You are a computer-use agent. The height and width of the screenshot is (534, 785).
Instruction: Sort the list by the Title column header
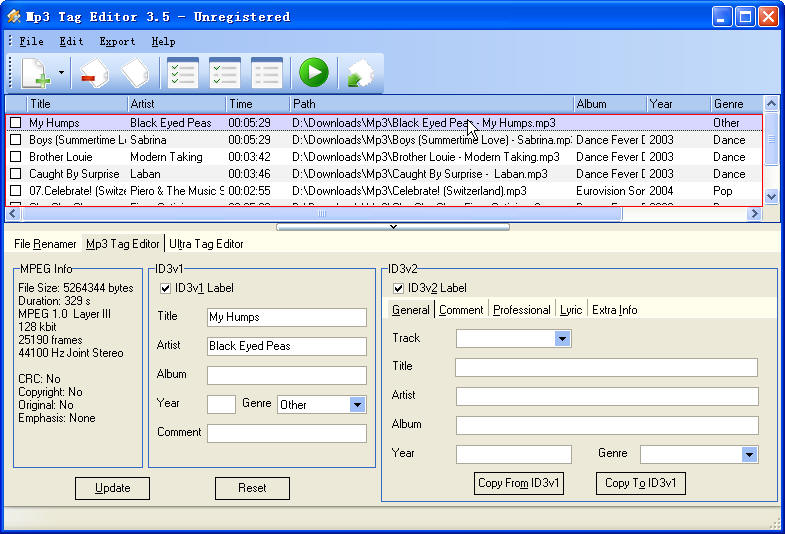(77, 104)
